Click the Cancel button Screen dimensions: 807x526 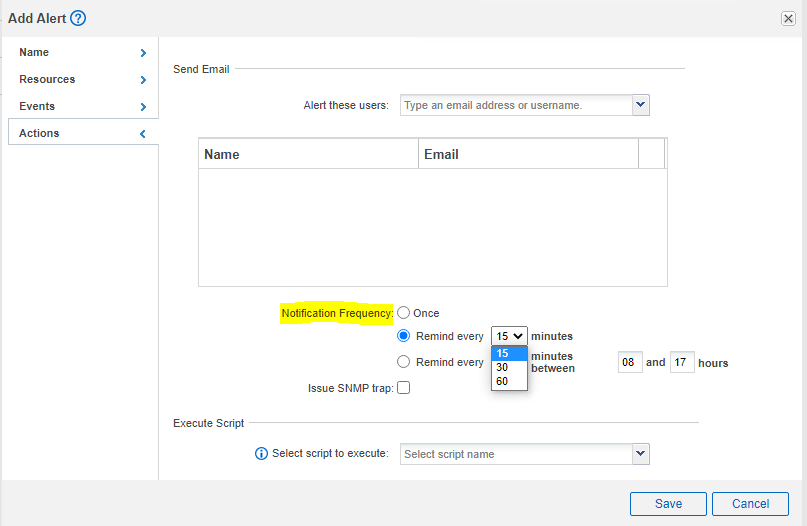click(x=750, y=504)
